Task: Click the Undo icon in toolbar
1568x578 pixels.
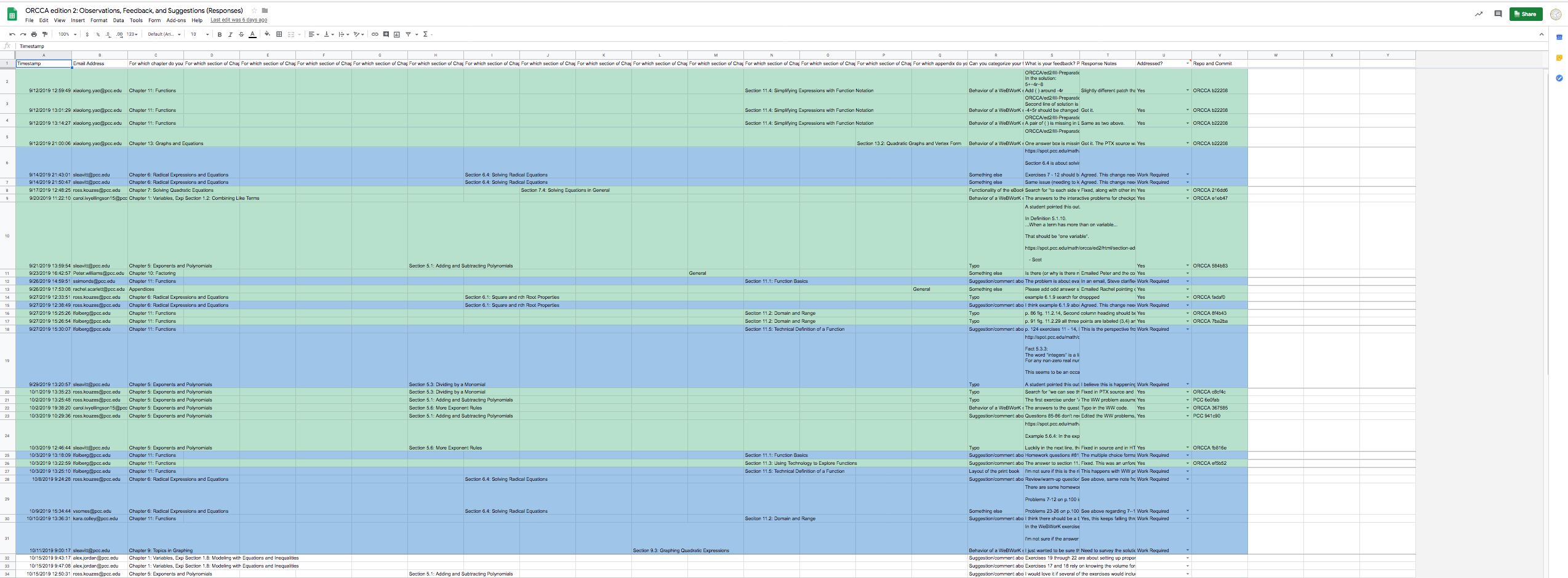Action: click(x=12, y=34)
